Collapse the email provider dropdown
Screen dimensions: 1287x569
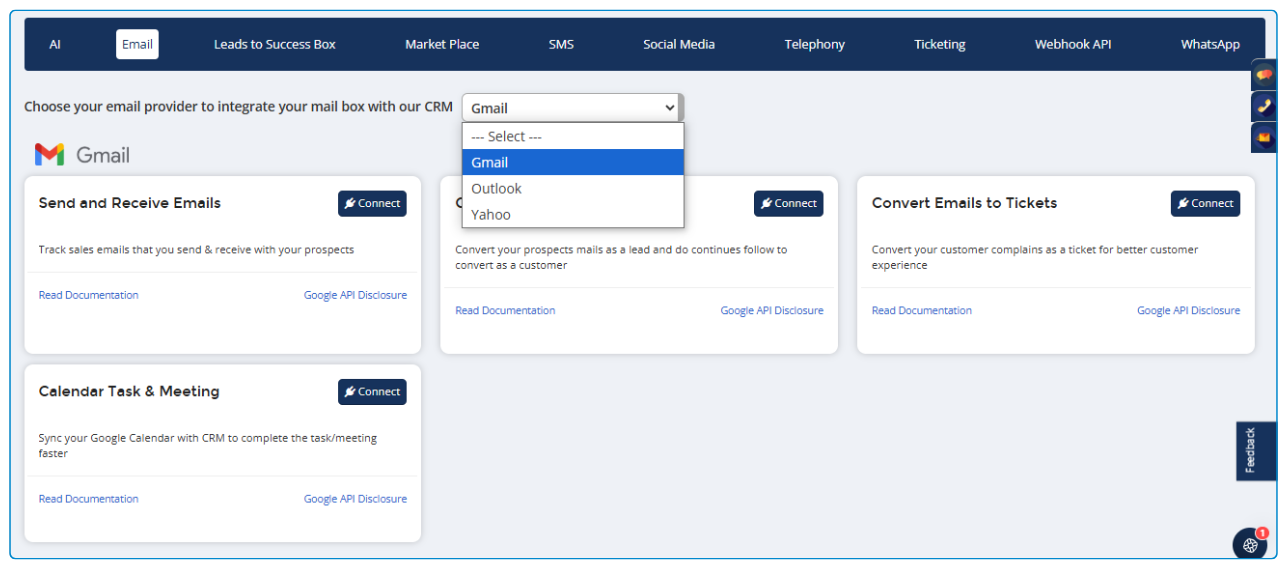573,108
